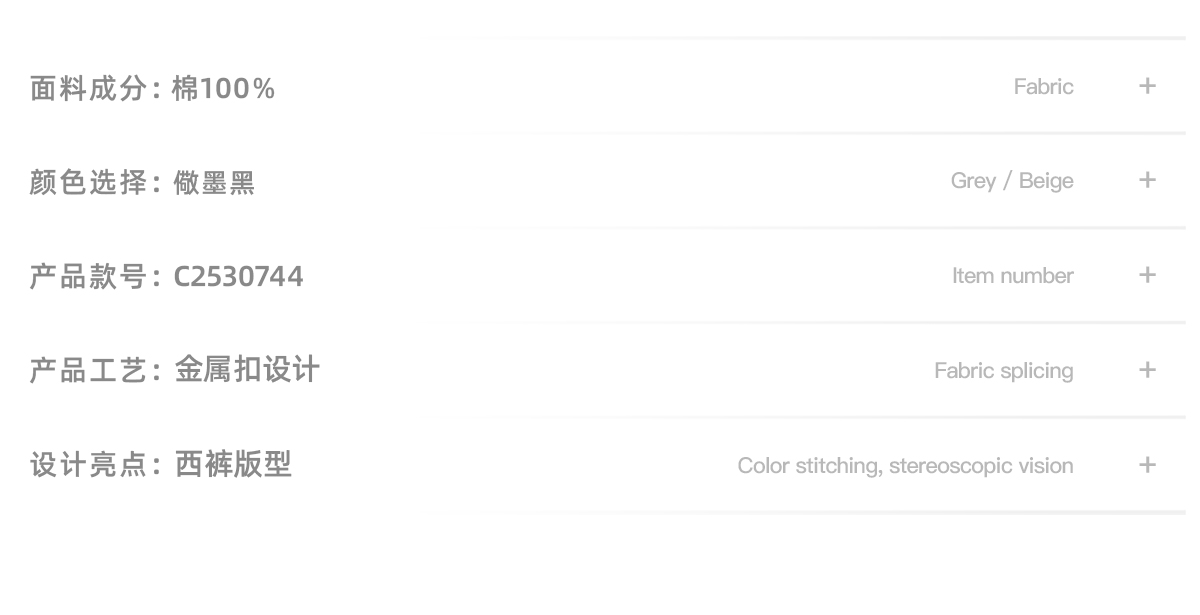This screenshot has width=1200, height=615.
Task: Expand the Item number plus icon
Action: 1147,275
